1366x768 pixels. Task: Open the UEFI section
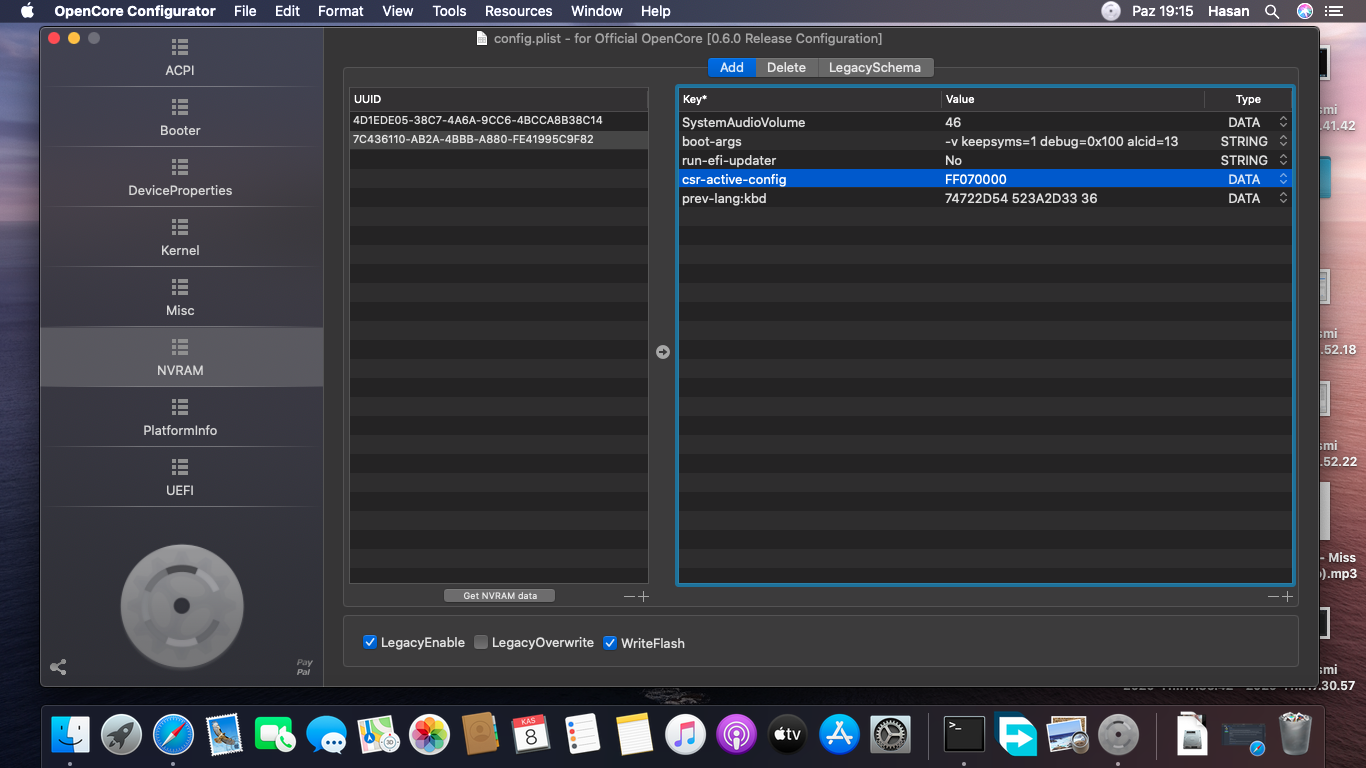pyautogui.click(x=180, y=478)
